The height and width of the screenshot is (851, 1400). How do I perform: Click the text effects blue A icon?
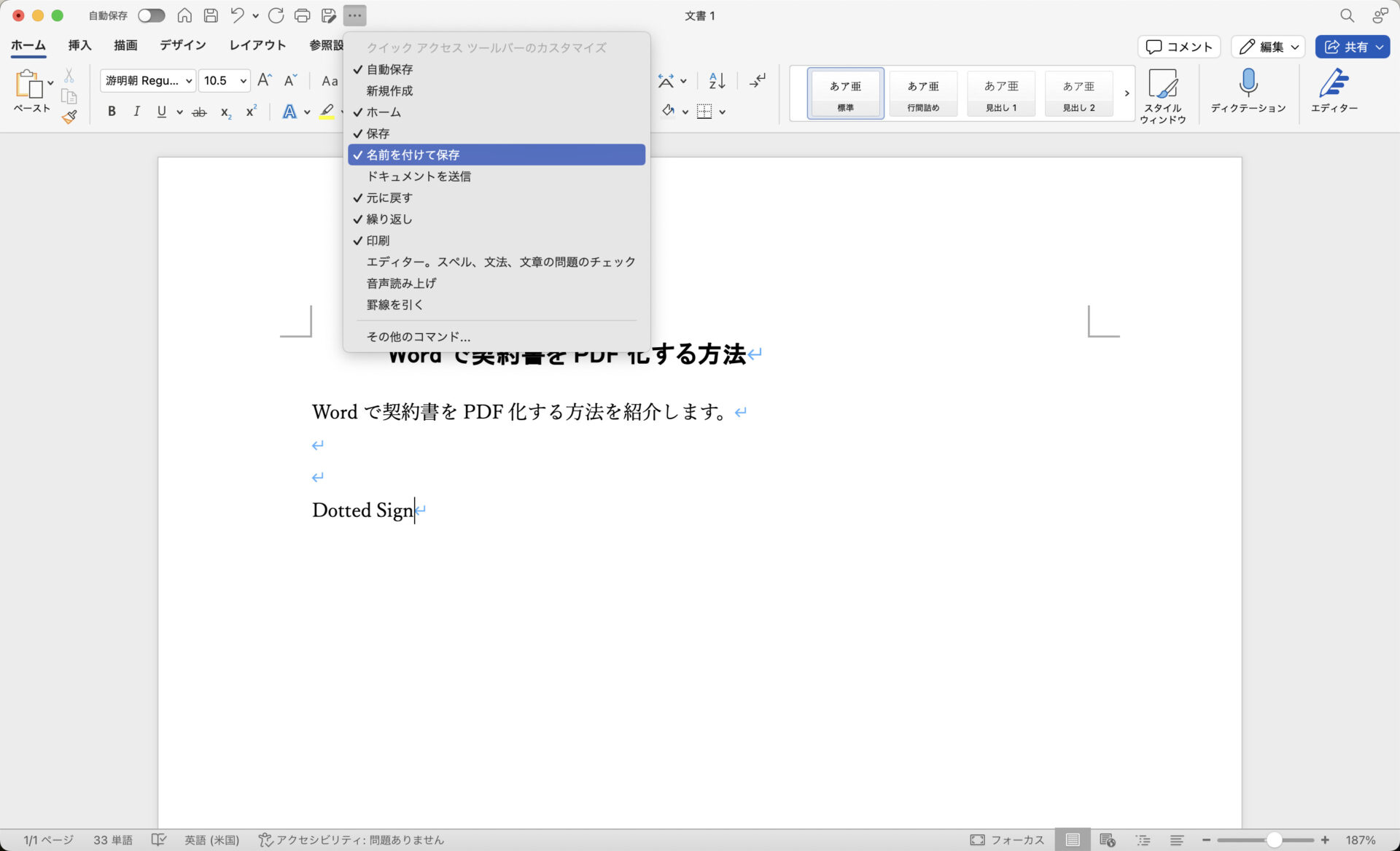(x=289, y=112)
